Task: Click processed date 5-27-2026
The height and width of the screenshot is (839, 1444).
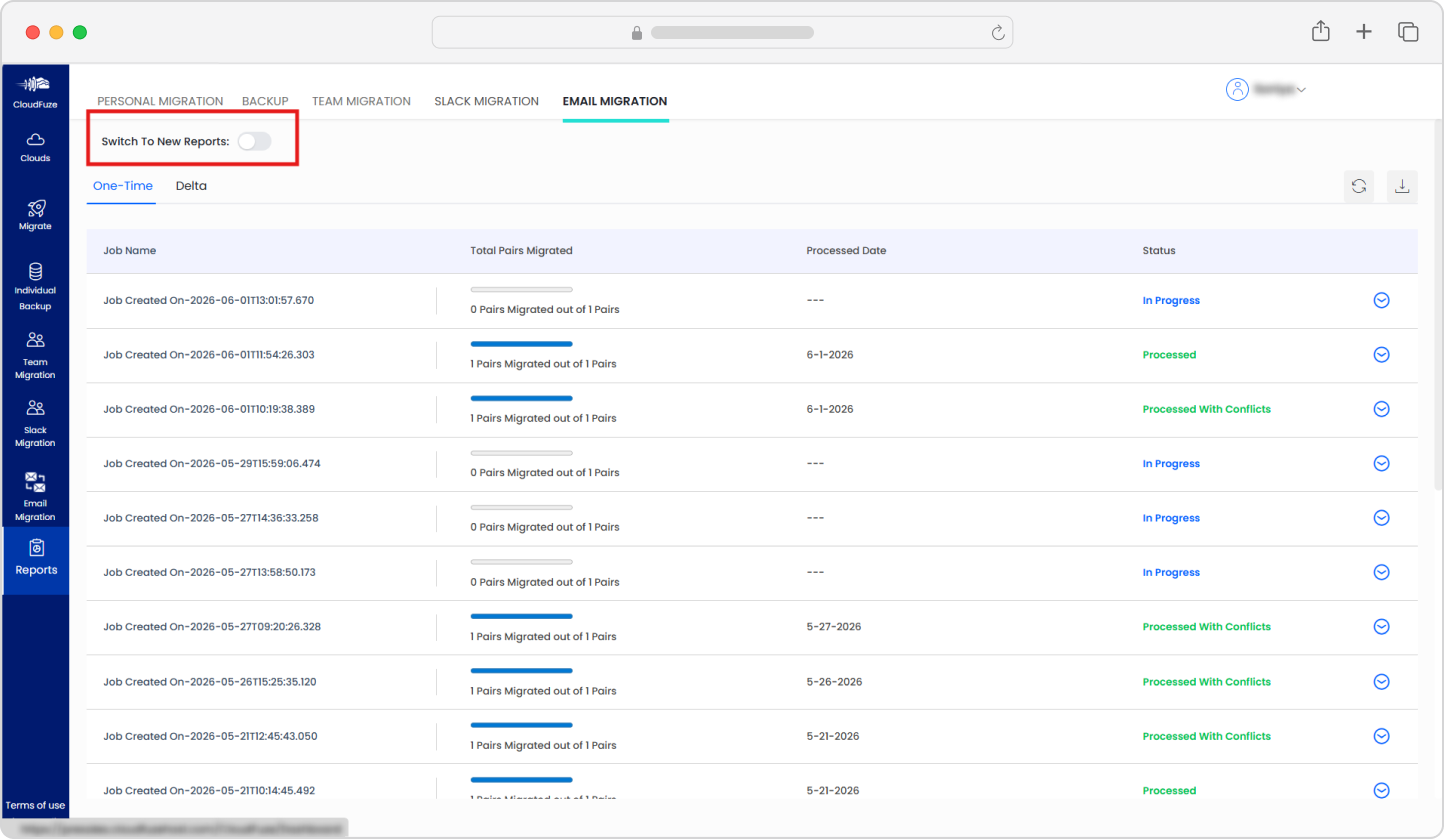Action: click(834, 627)
